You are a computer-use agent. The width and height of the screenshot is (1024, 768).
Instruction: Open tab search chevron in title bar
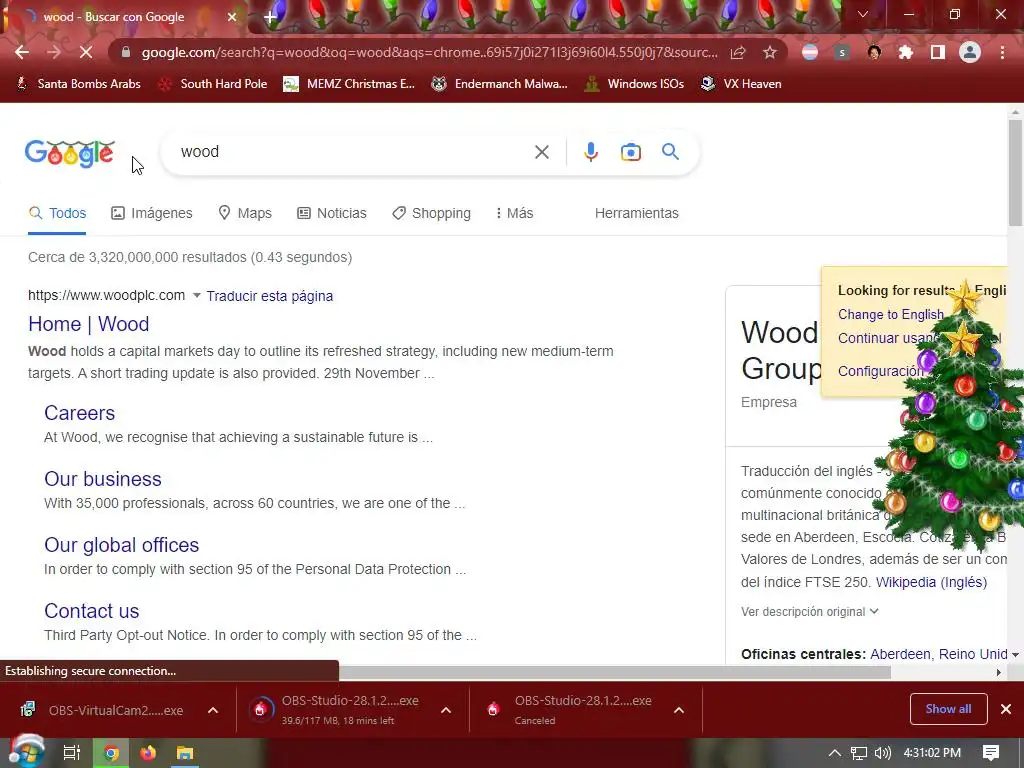click(863, 14)
